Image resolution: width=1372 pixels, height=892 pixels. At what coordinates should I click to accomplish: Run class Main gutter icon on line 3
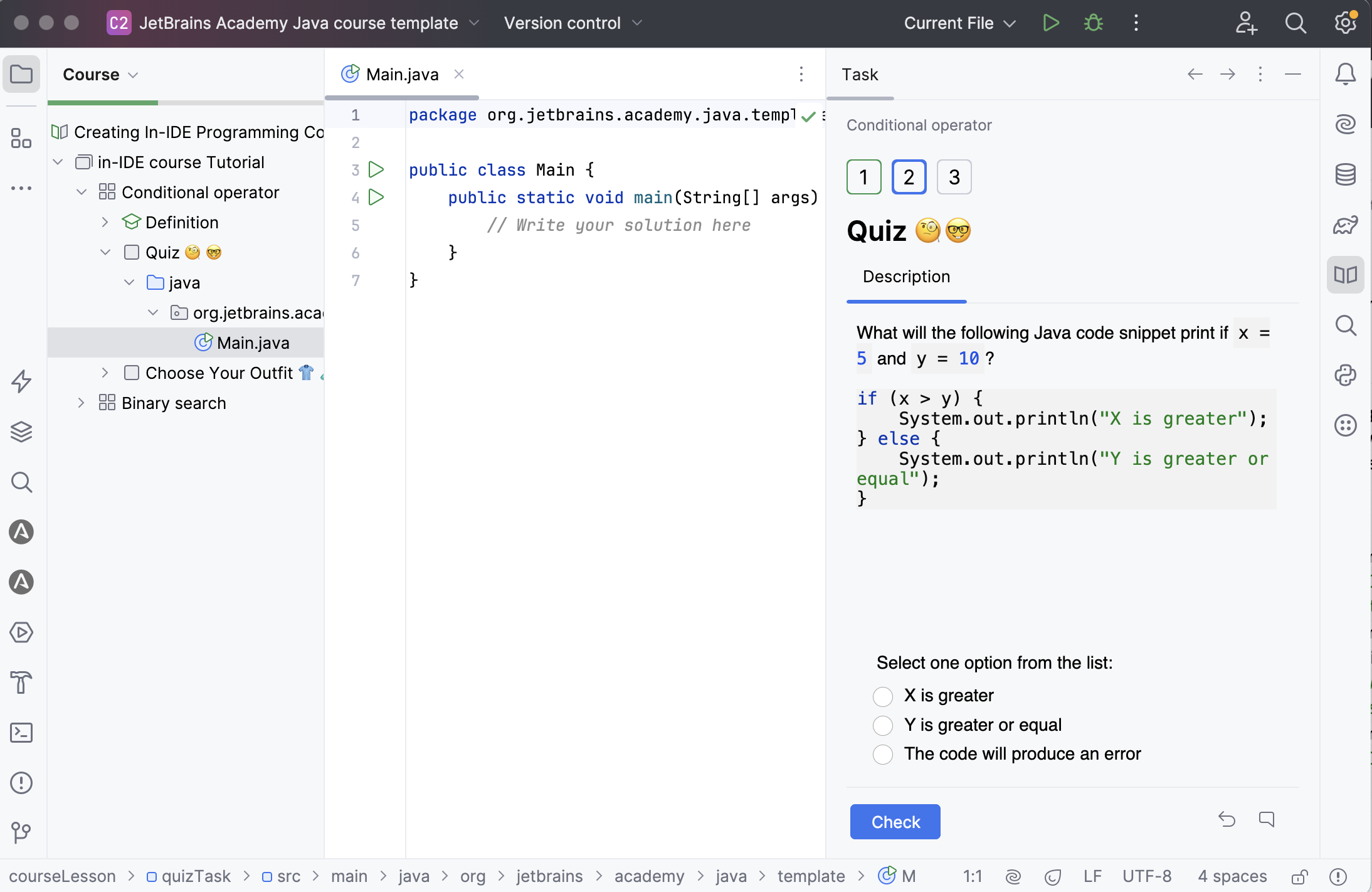376,169
